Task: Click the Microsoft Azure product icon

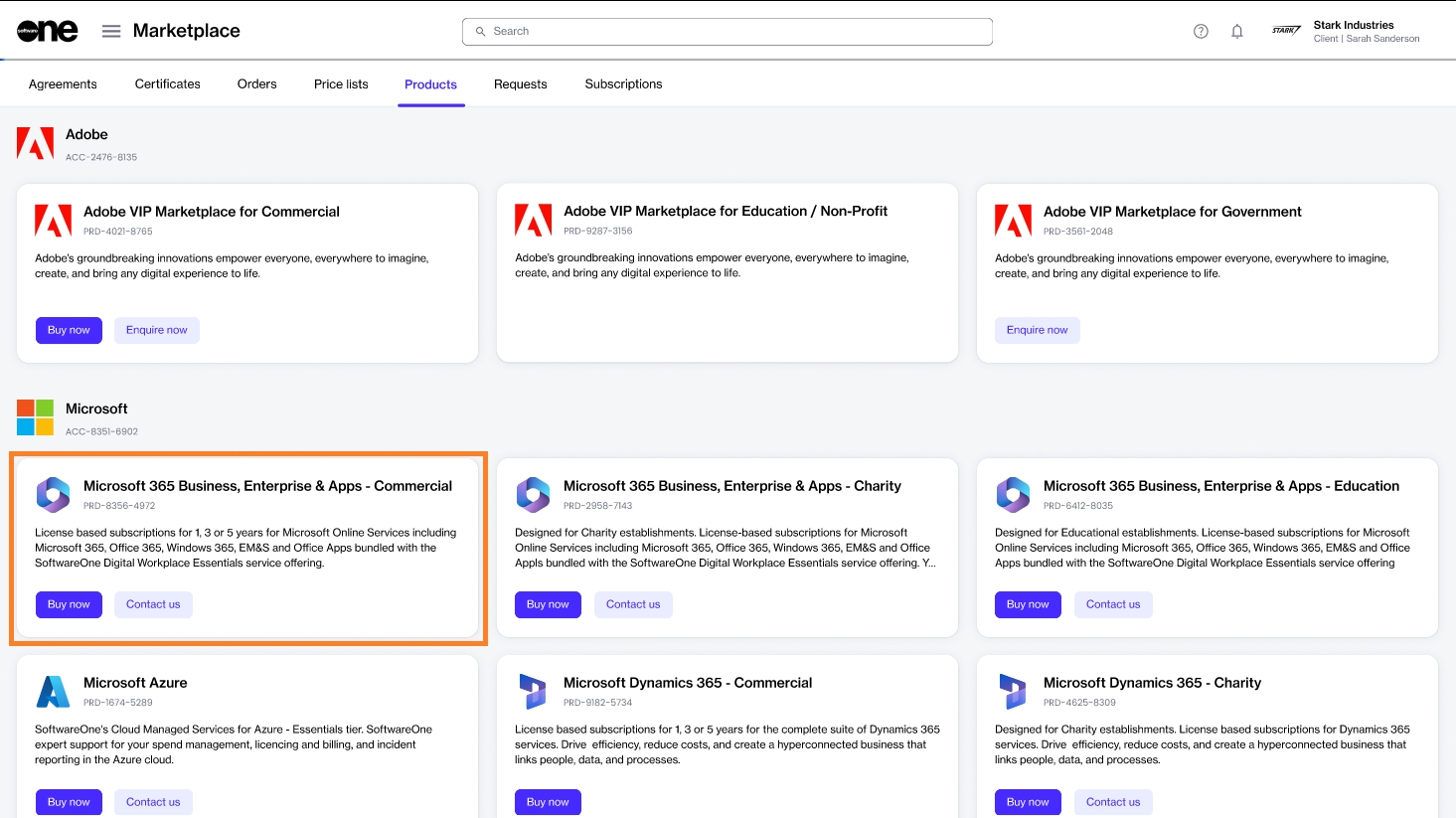Action: pos(53,691)
